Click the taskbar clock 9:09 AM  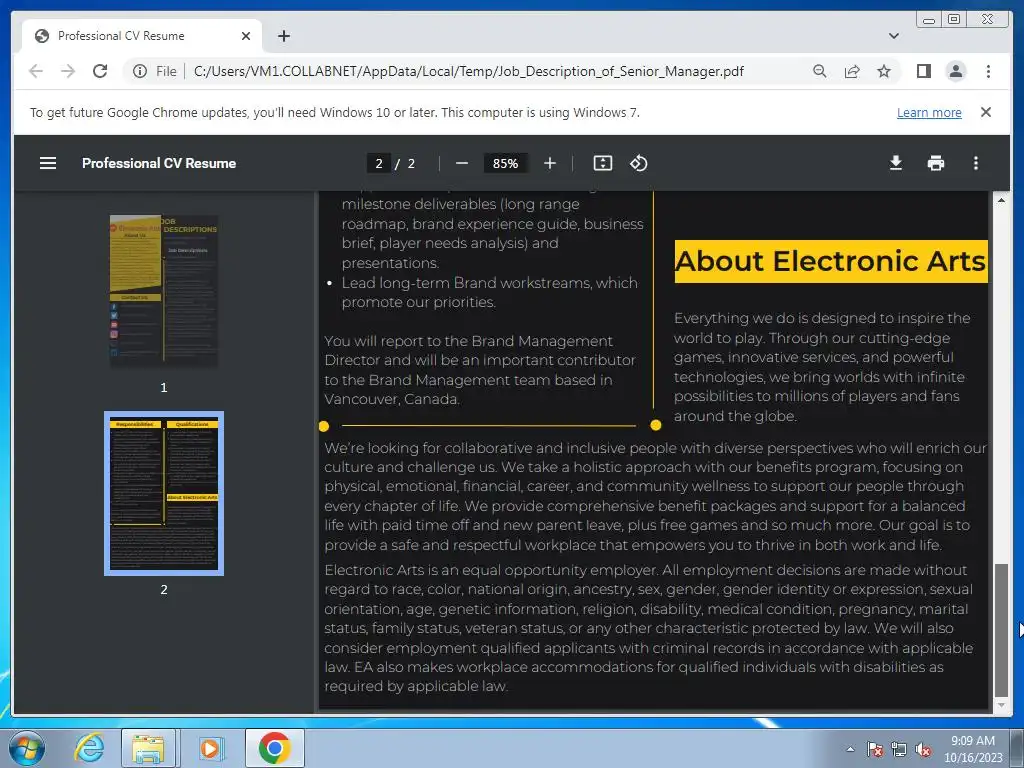pyautogui.click(x=972, y=741)
